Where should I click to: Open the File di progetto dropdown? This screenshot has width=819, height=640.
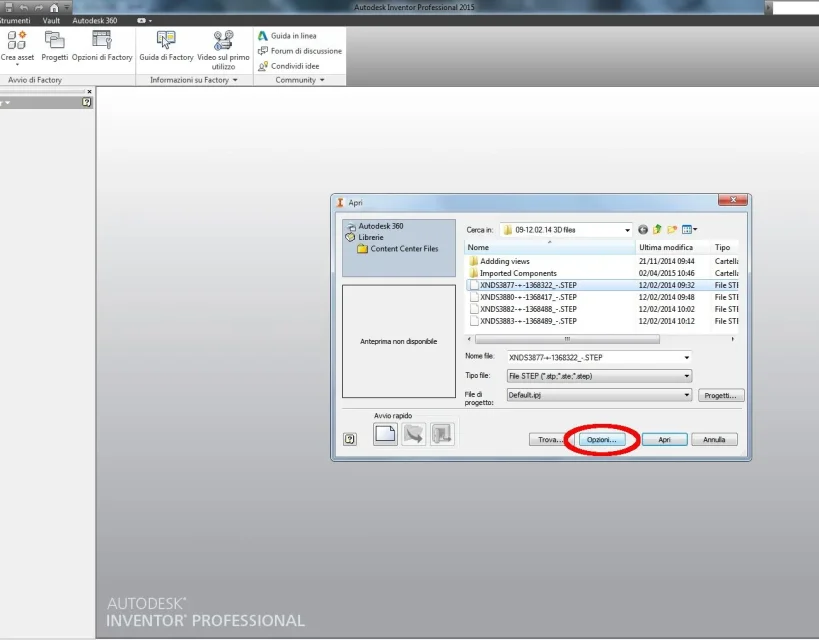(686, 395)
